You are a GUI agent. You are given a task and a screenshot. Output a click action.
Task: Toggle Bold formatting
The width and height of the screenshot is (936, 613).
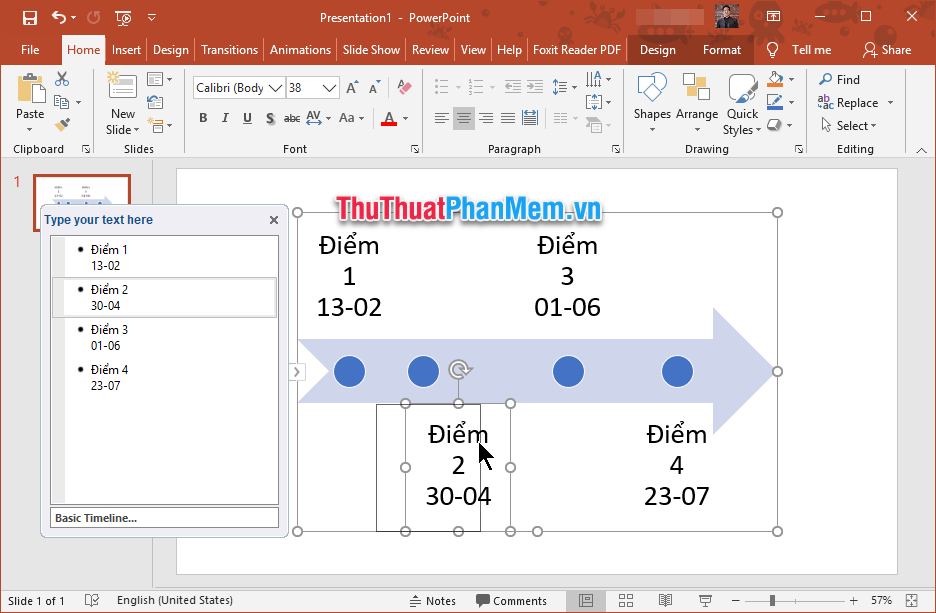pos(203,118)
